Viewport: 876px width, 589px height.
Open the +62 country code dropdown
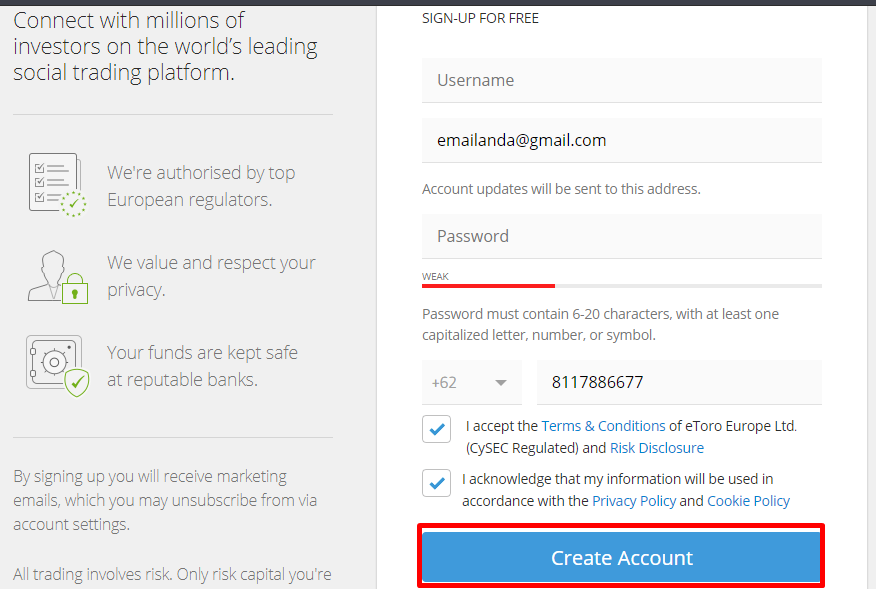coord(471,382)
